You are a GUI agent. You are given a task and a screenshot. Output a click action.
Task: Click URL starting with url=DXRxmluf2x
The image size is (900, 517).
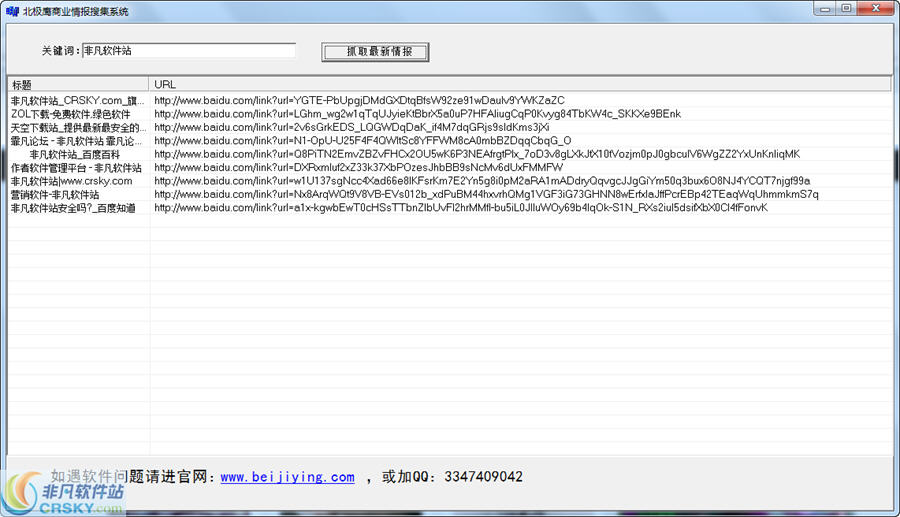point(359,168)
